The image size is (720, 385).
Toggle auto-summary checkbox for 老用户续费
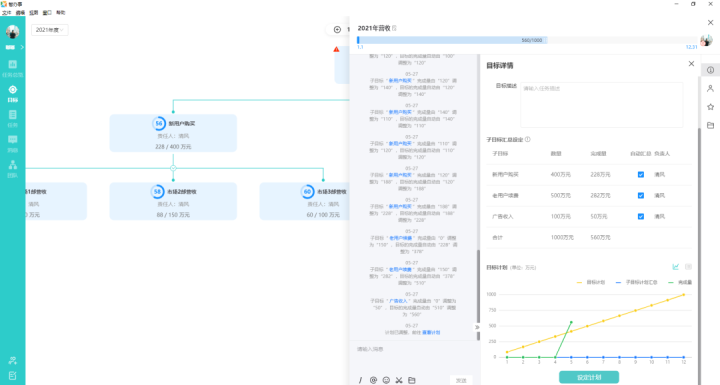(641, 196)
